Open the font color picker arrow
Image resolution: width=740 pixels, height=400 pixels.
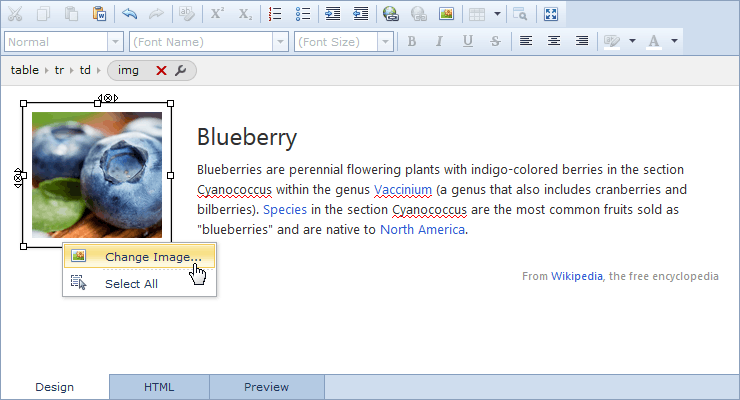tap(675, 41)
